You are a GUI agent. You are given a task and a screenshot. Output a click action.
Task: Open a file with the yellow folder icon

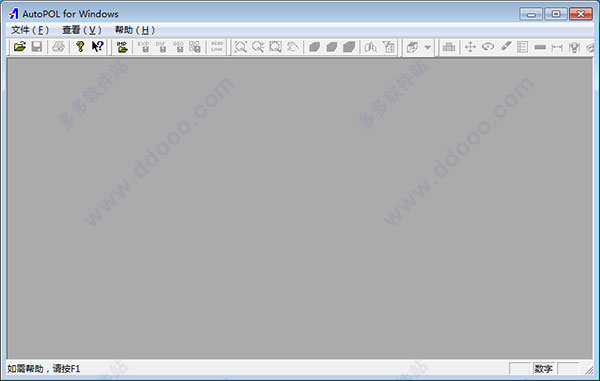(20, 47)
